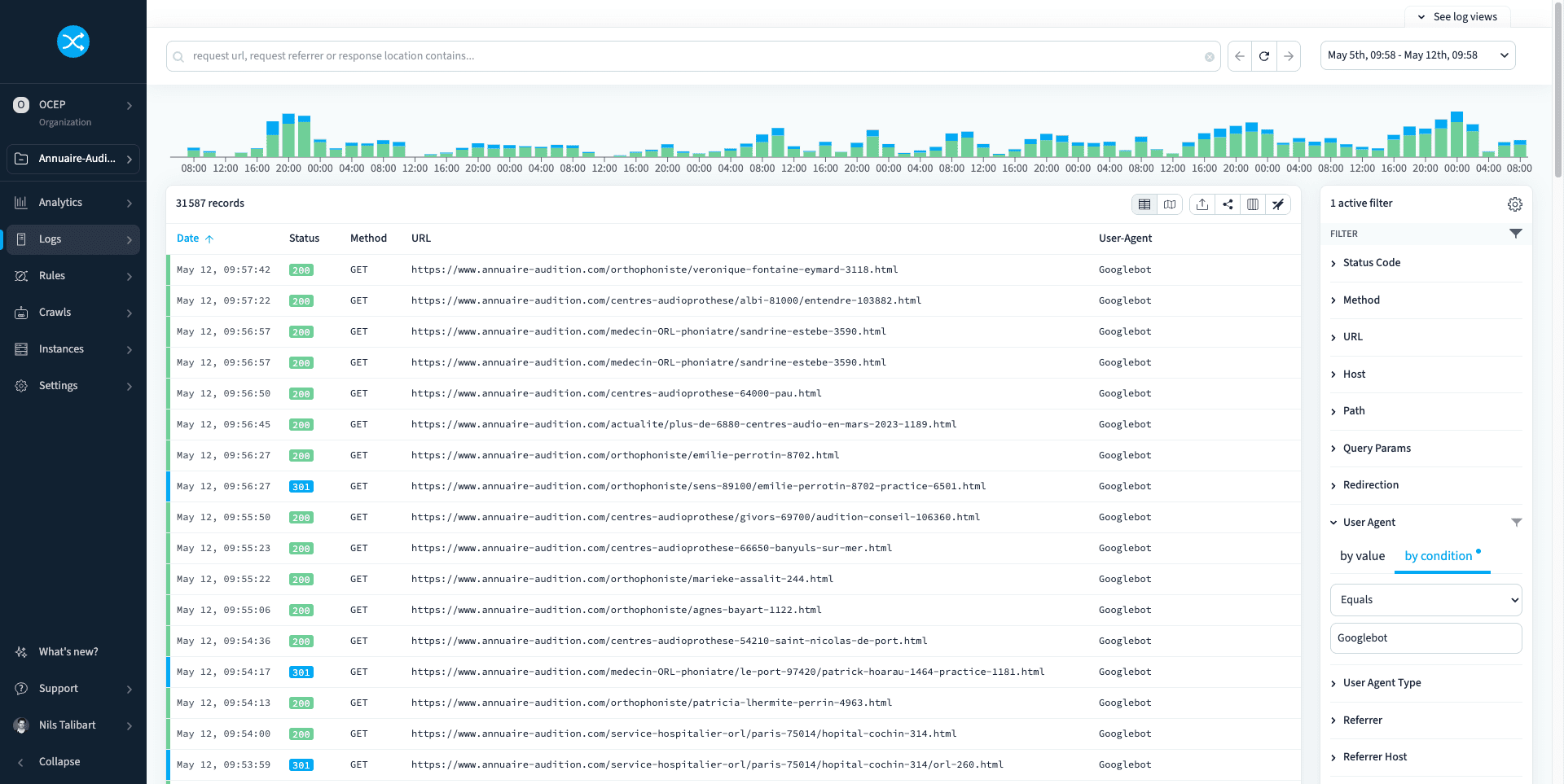Open the date range dropdown
The width and height of the screenshot is (1564, 784).
(1417, 55)
